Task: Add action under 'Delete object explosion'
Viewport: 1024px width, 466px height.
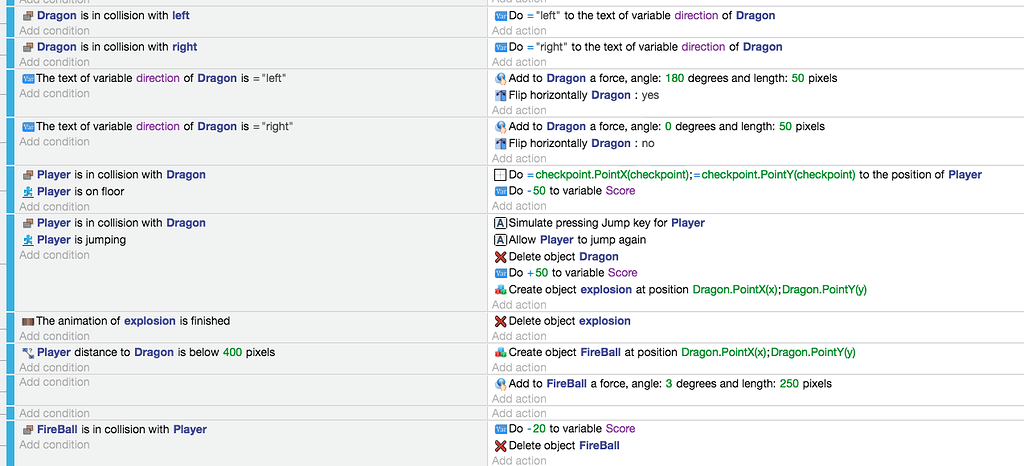Action: (519, 336)
